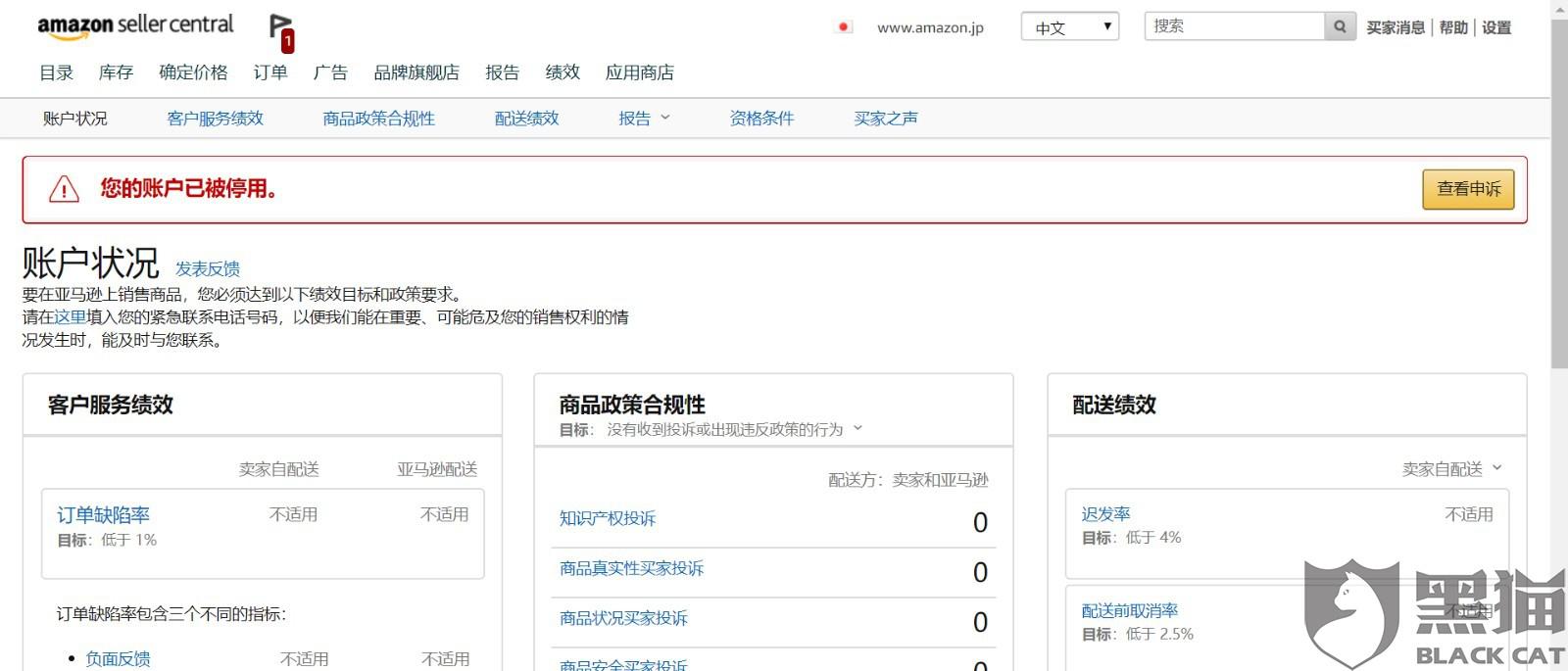Open the 卖家自配送 dropdown in 配送绩效
The height and width of the screenshot is (671, 1568).
(1451, 469)
